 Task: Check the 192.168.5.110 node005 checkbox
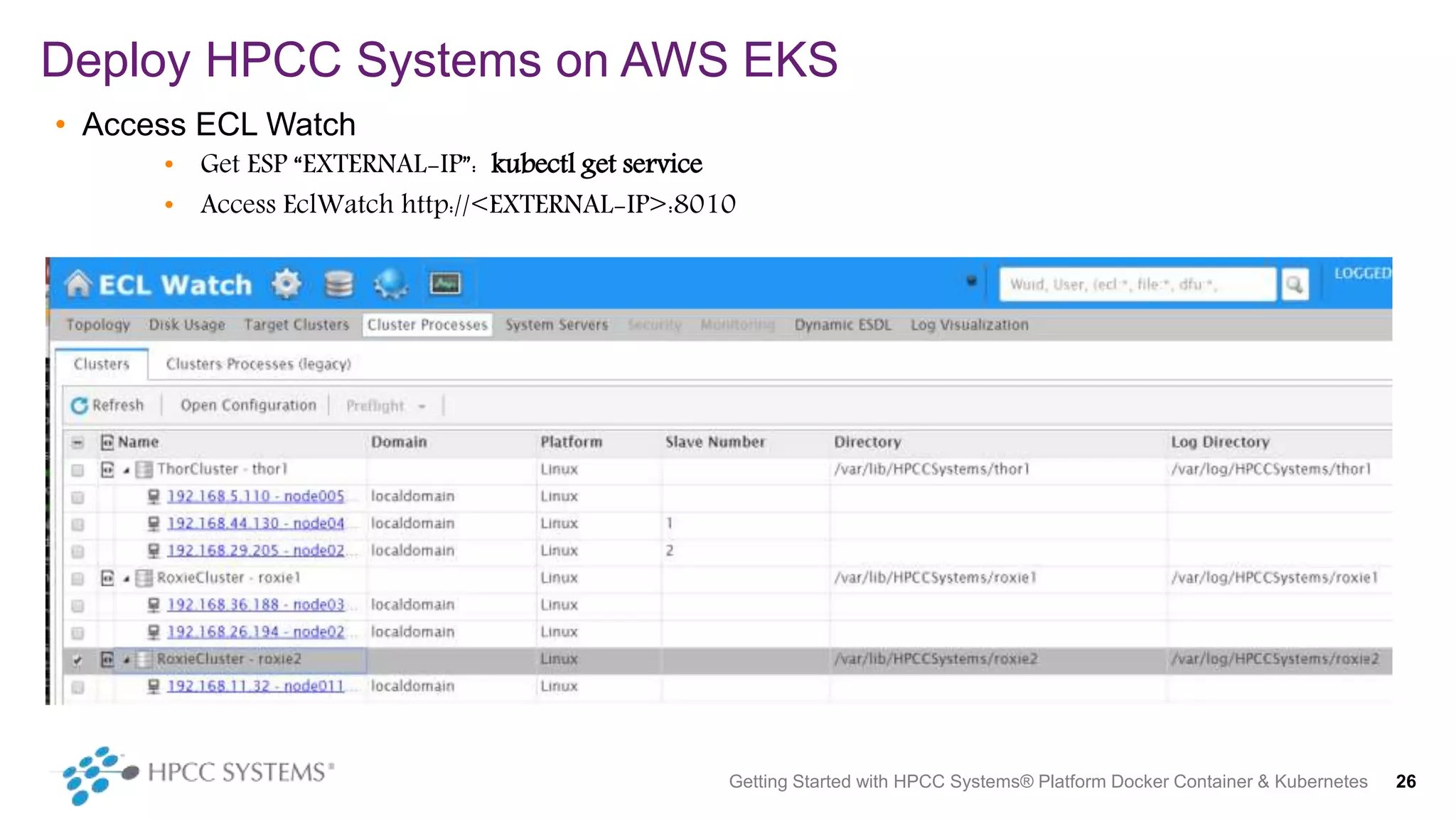pos(77,497)
